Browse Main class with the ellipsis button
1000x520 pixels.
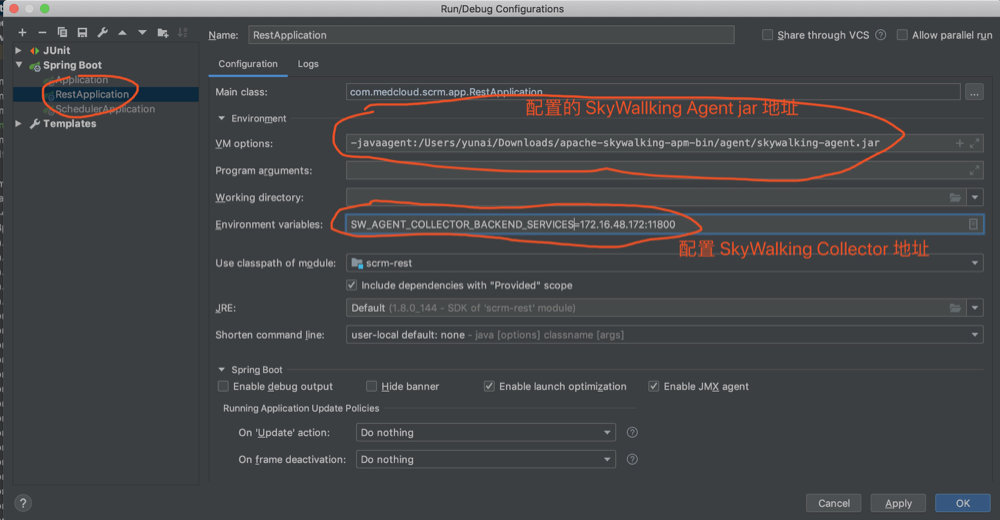point(974,92)
